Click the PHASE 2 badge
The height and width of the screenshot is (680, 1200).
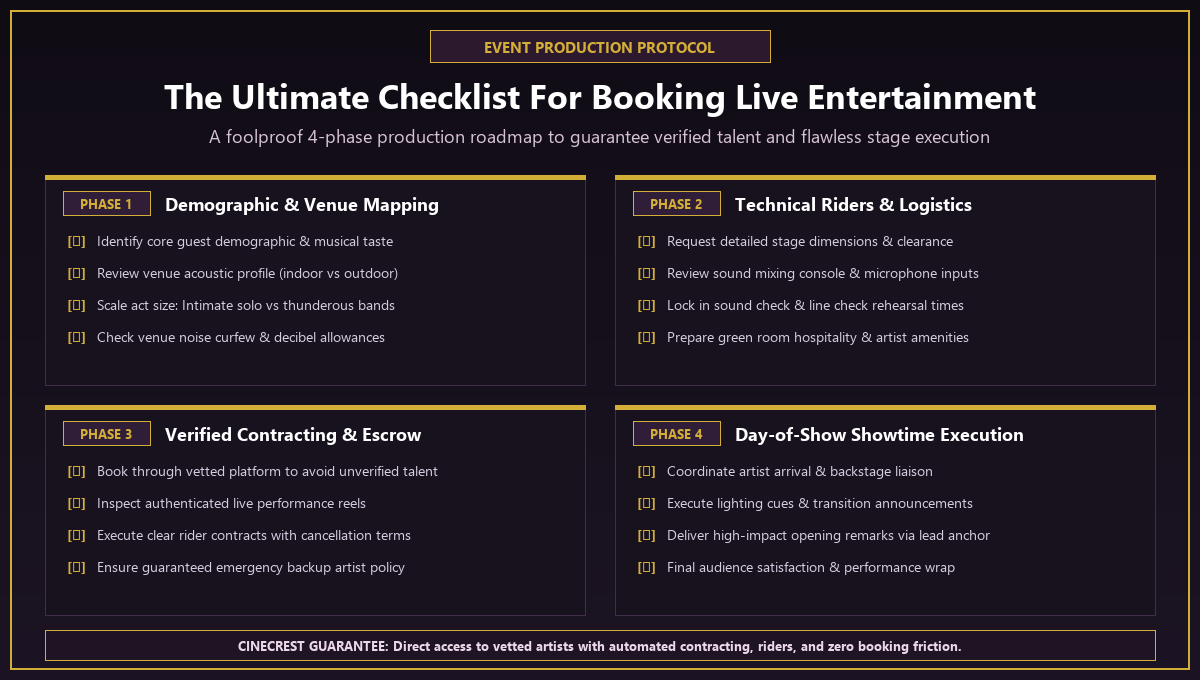pyautogui.click(x=677, y=204)
